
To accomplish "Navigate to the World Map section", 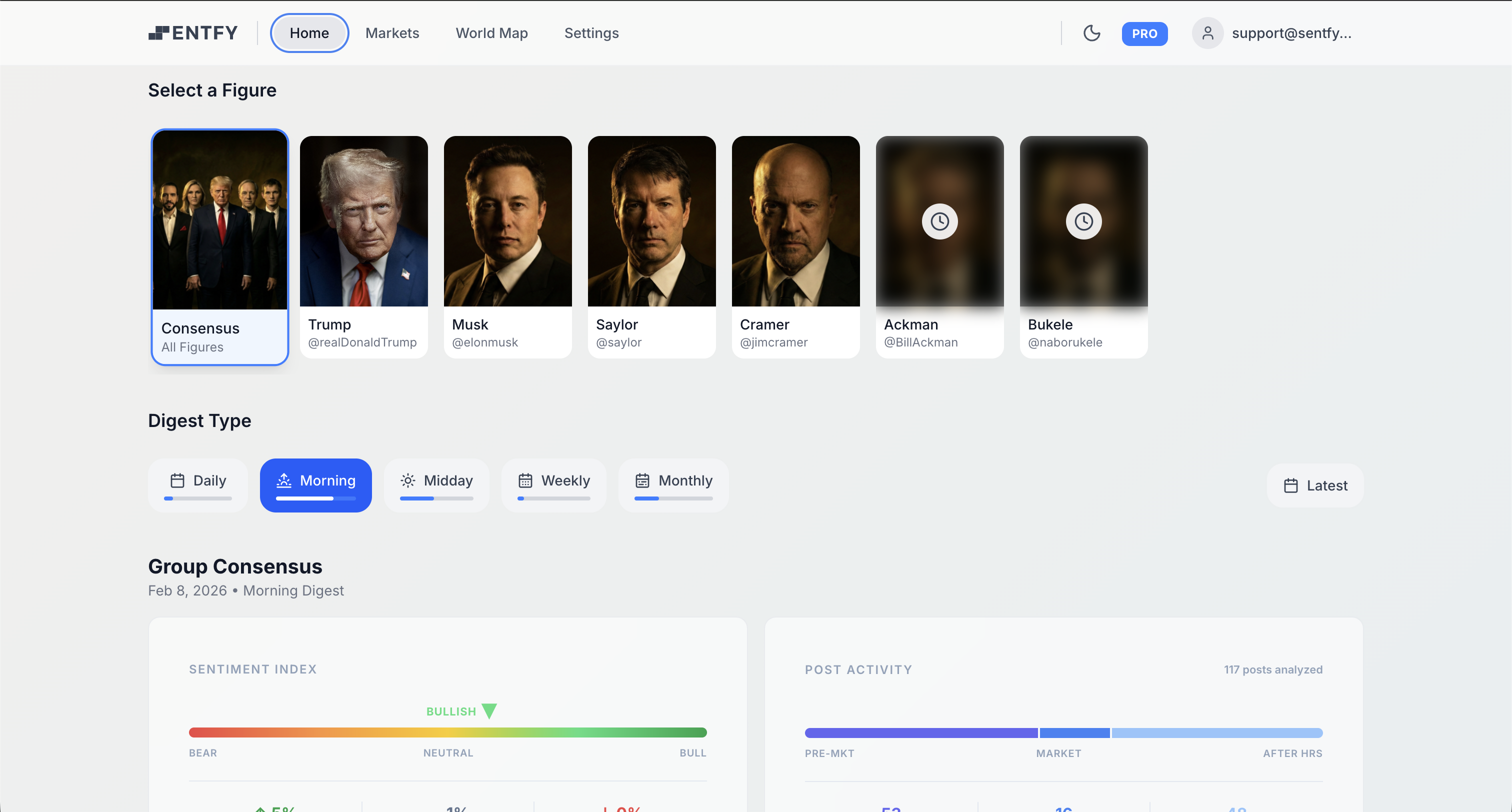I will click(492, 33).
